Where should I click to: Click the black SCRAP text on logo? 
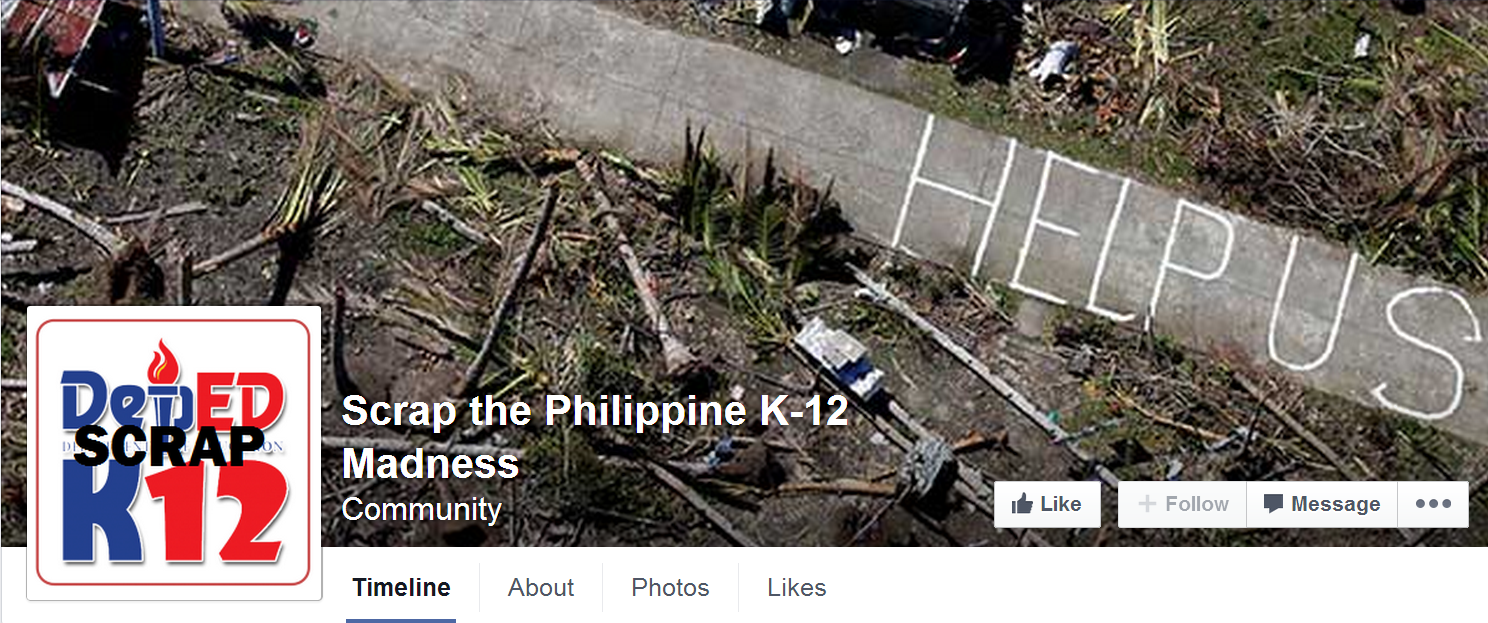tap(170, 446)
